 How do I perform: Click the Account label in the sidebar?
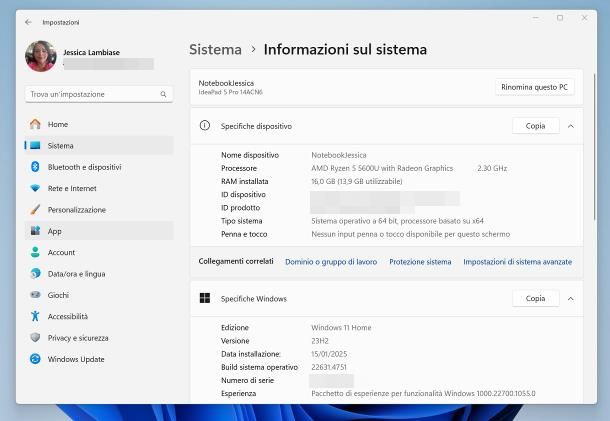[61, 253]
